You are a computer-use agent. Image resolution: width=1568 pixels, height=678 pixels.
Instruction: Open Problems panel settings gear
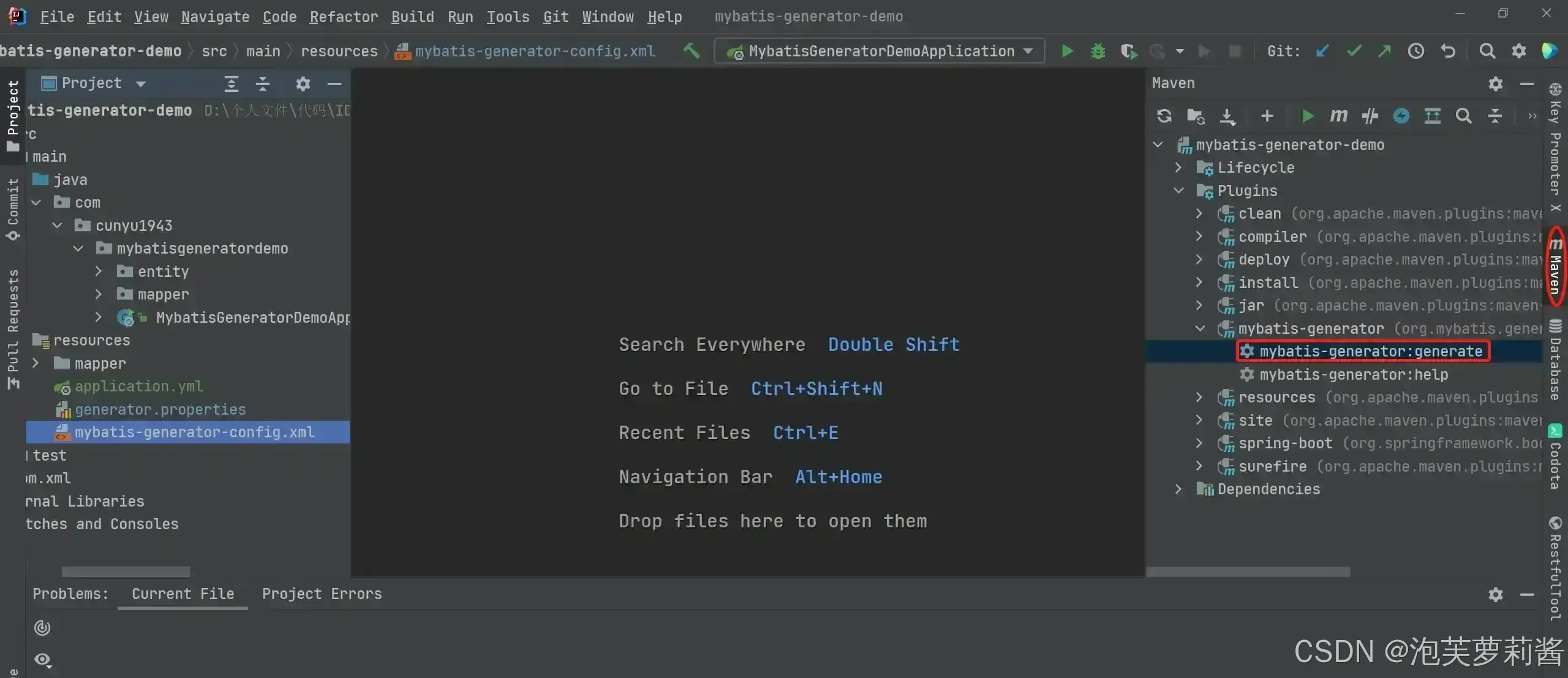coord(1495,594)
